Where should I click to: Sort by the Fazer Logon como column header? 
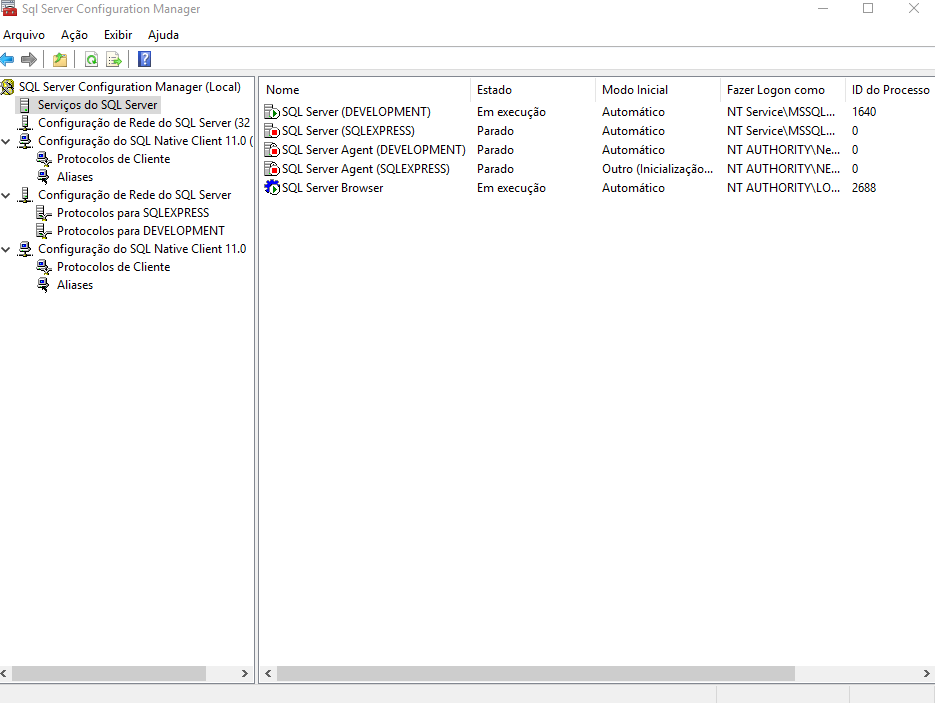click(x=782, y=89)
